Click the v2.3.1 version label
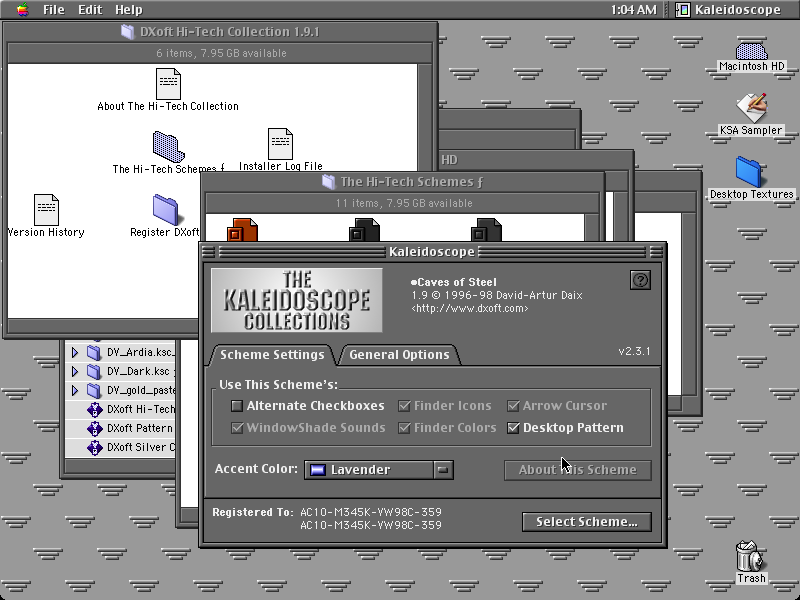Viewport: 800px width, 600px height. coord(634,351)
